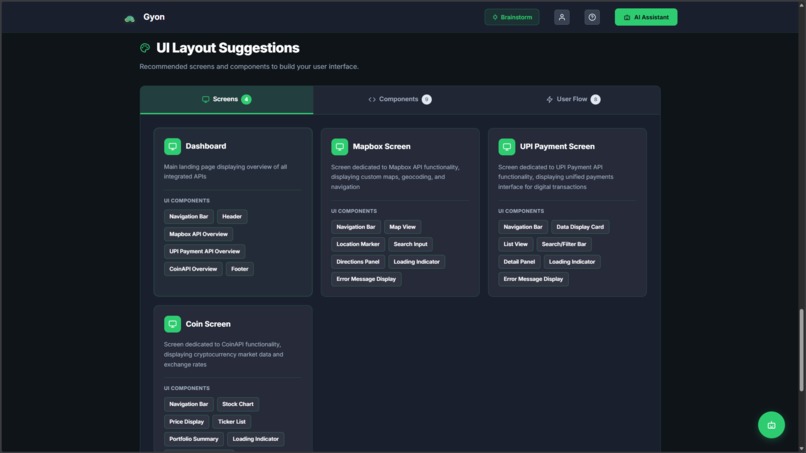Click the Coin Screen monitor icon
The height and width of the screenshot is (453, 806).
(x=172, y=324)
